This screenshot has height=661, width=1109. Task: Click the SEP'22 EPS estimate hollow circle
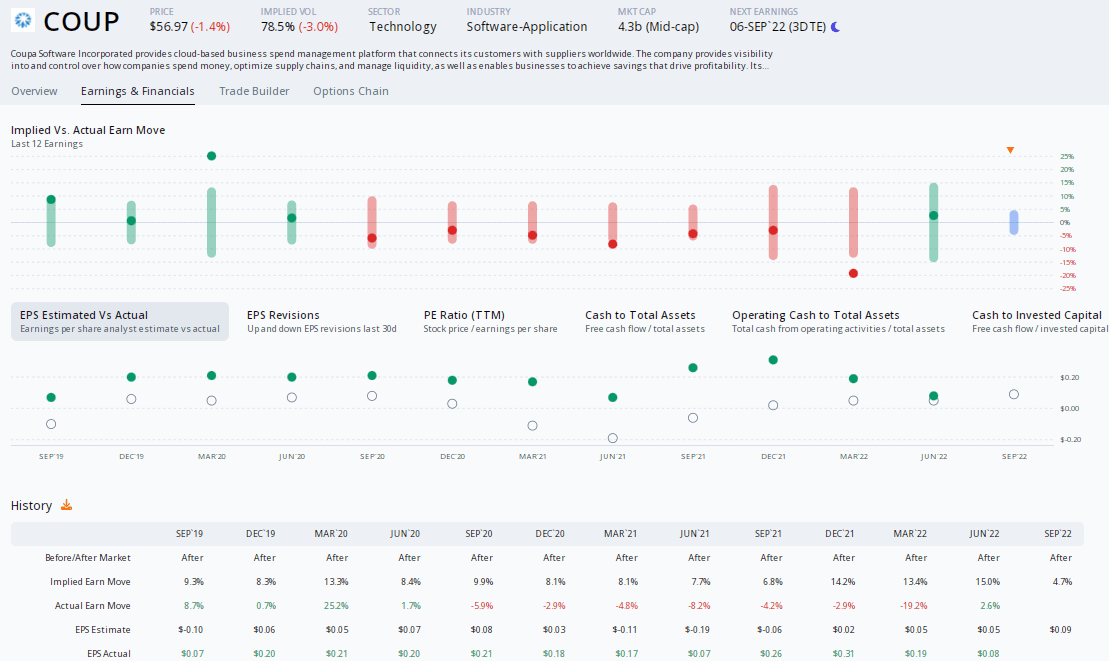[x=1014, y=394]
